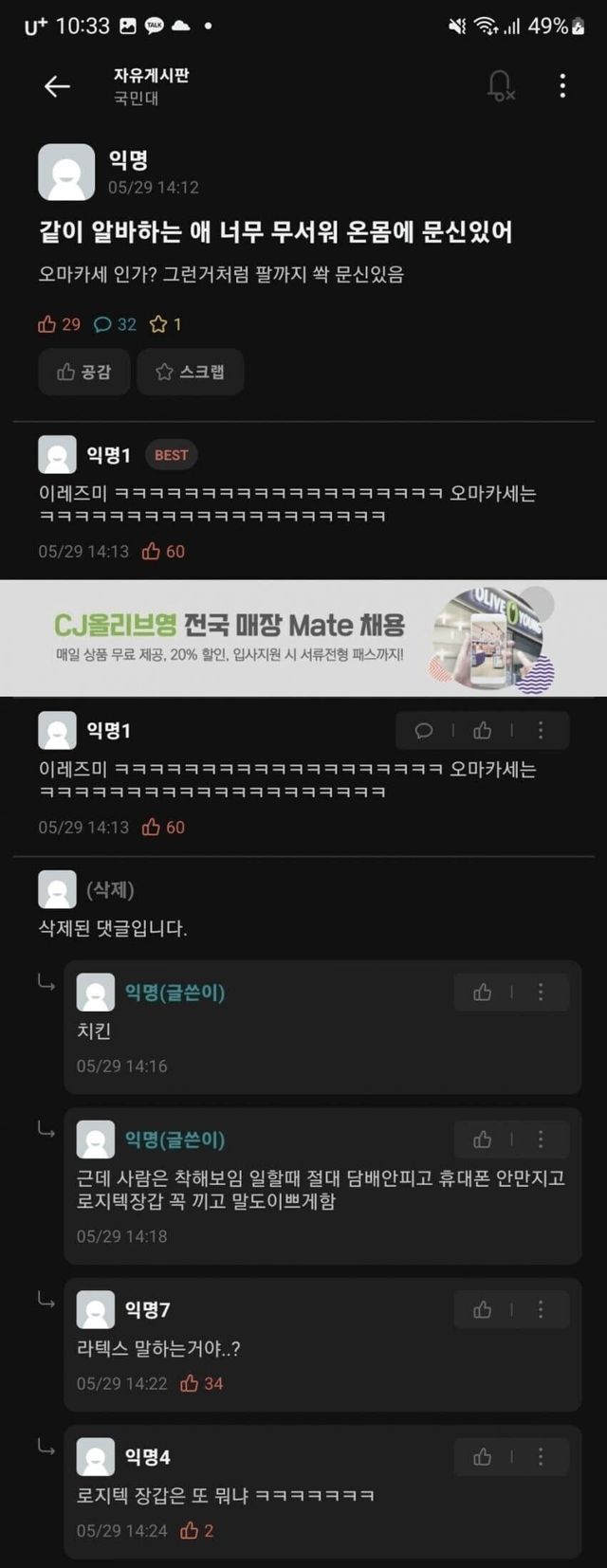This screenshot has width=607, height=1568.
Task: Tap the back arrow in header
Action: point(57,86)
